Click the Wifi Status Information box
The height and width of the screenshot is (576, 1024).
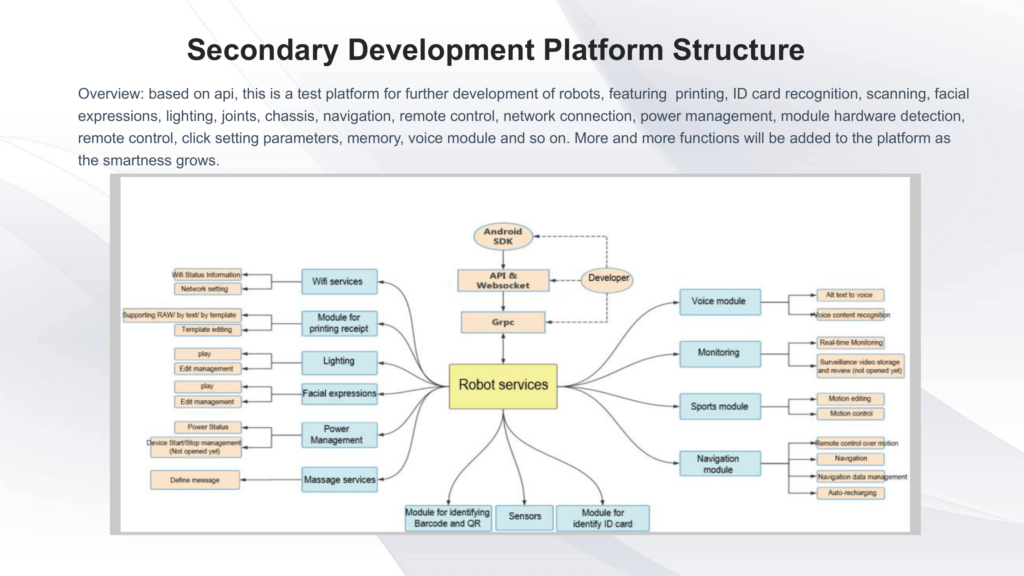[206, 274]
